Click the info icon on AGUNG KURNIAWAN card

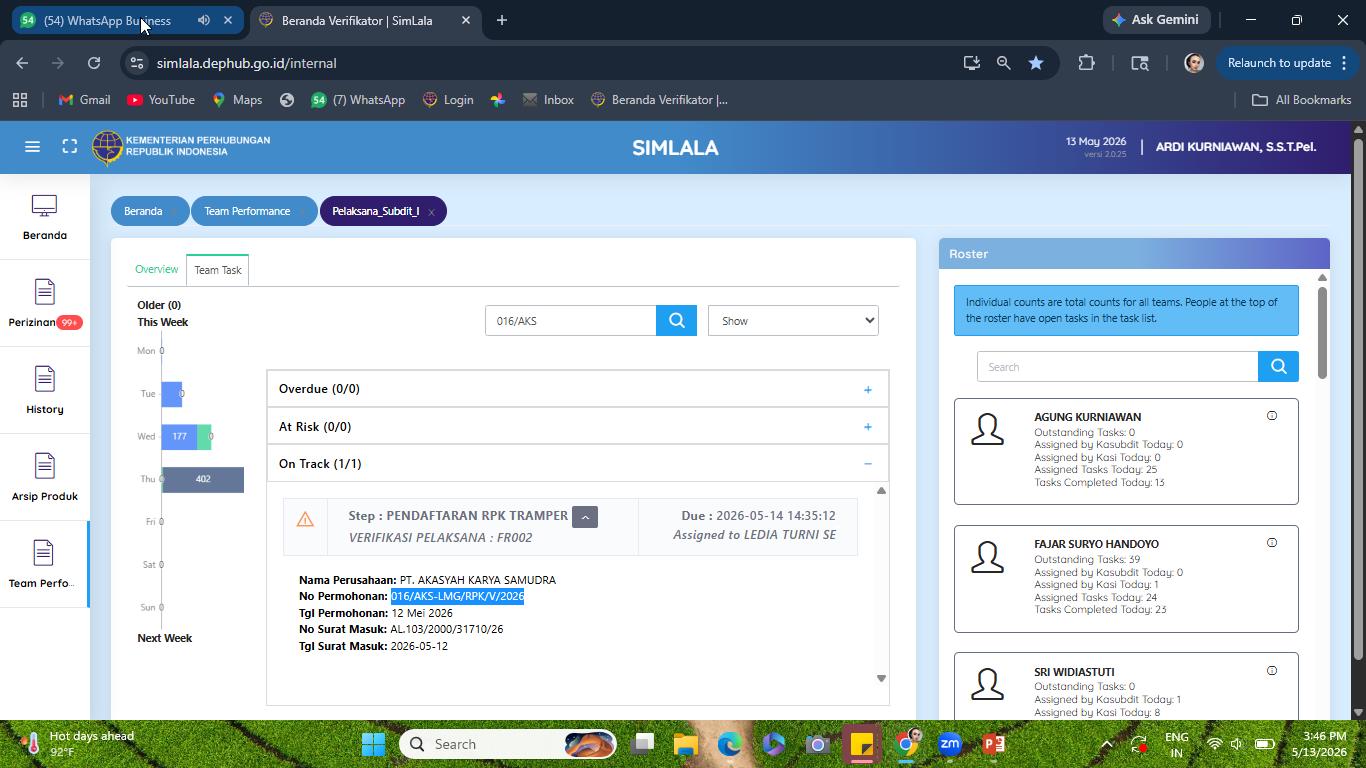1272,416
